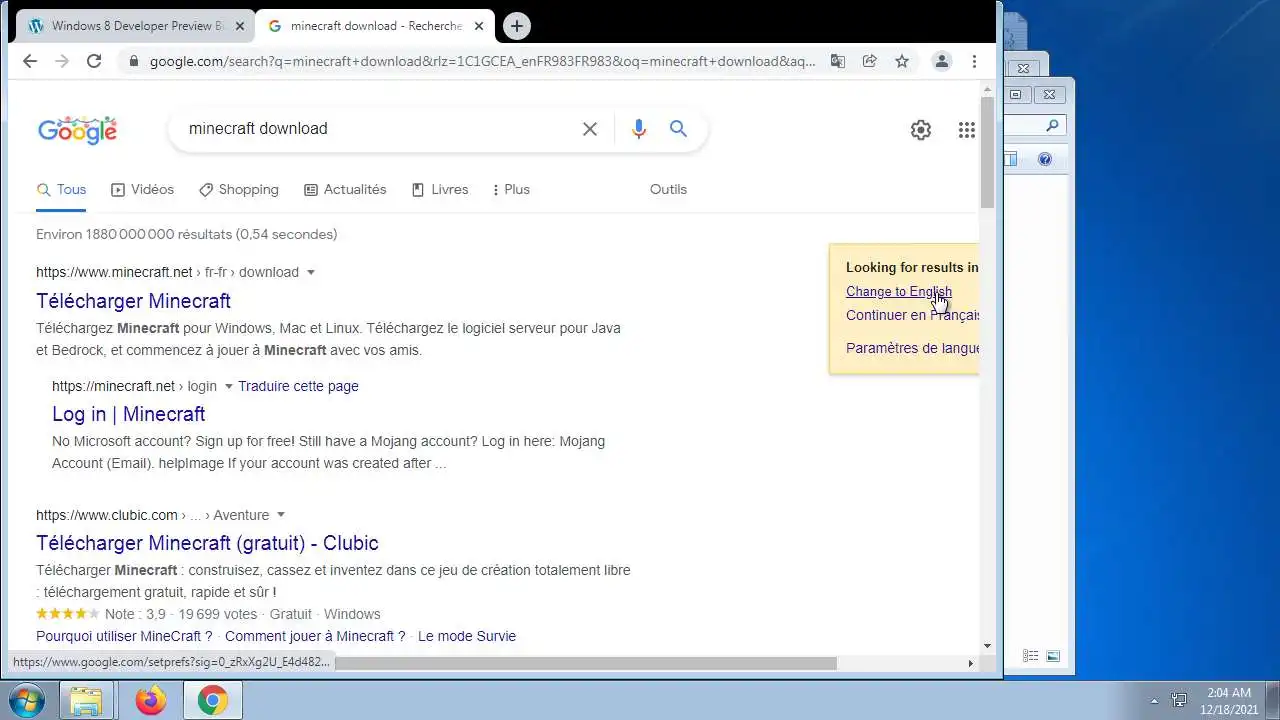The image size is (1280, 720).
Task: Open Pourquoi utiliser MineCraft ? sitelink
Action: coord(124,636)
